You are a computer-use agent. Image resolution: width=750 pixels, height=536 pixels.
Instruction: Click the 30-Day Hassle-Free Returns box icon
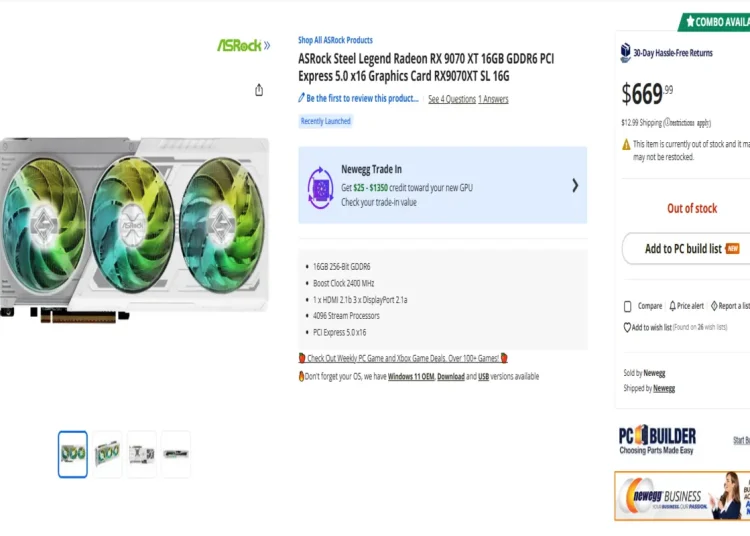(625, 53)
